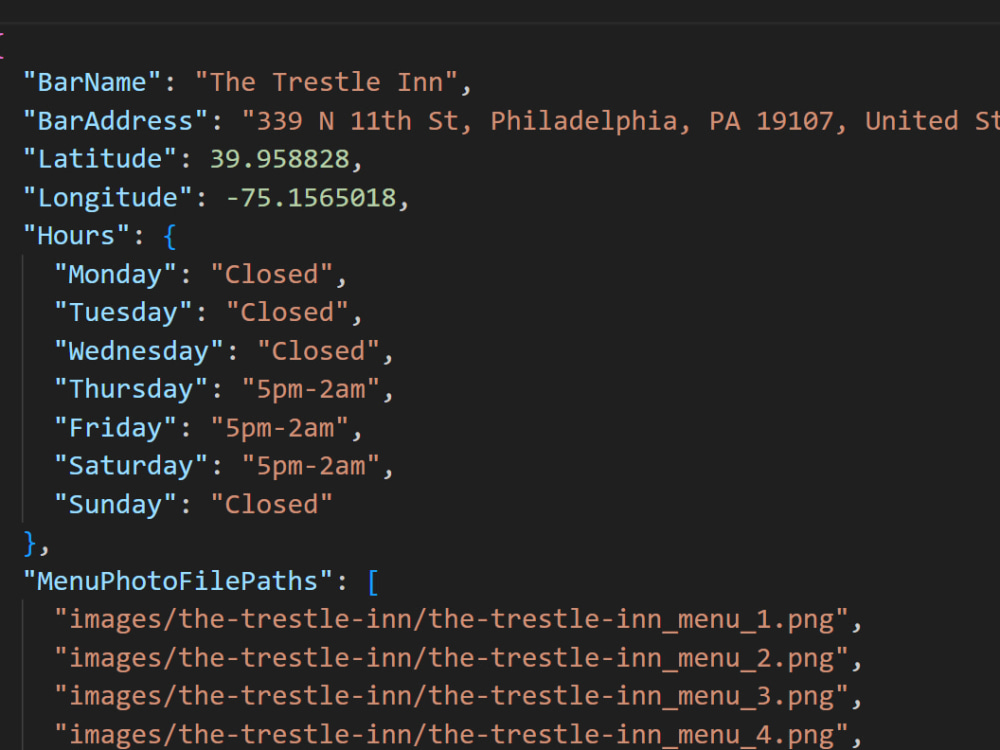
Task: Select Saturday's "5pm-2am" value
Action: point(311,466)
